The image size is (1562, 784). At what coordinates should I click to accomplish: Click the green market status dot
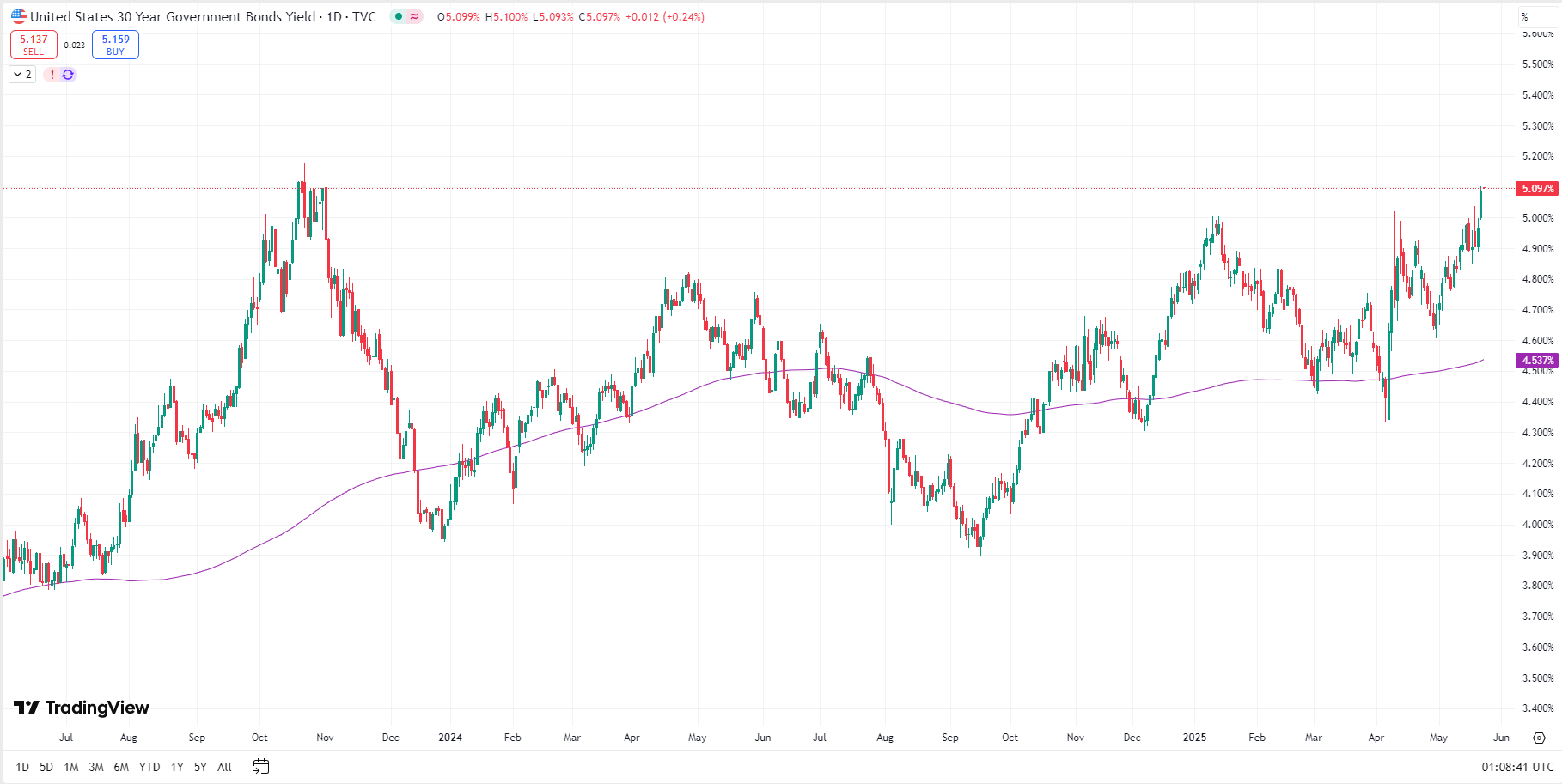[x=399, y=16]
